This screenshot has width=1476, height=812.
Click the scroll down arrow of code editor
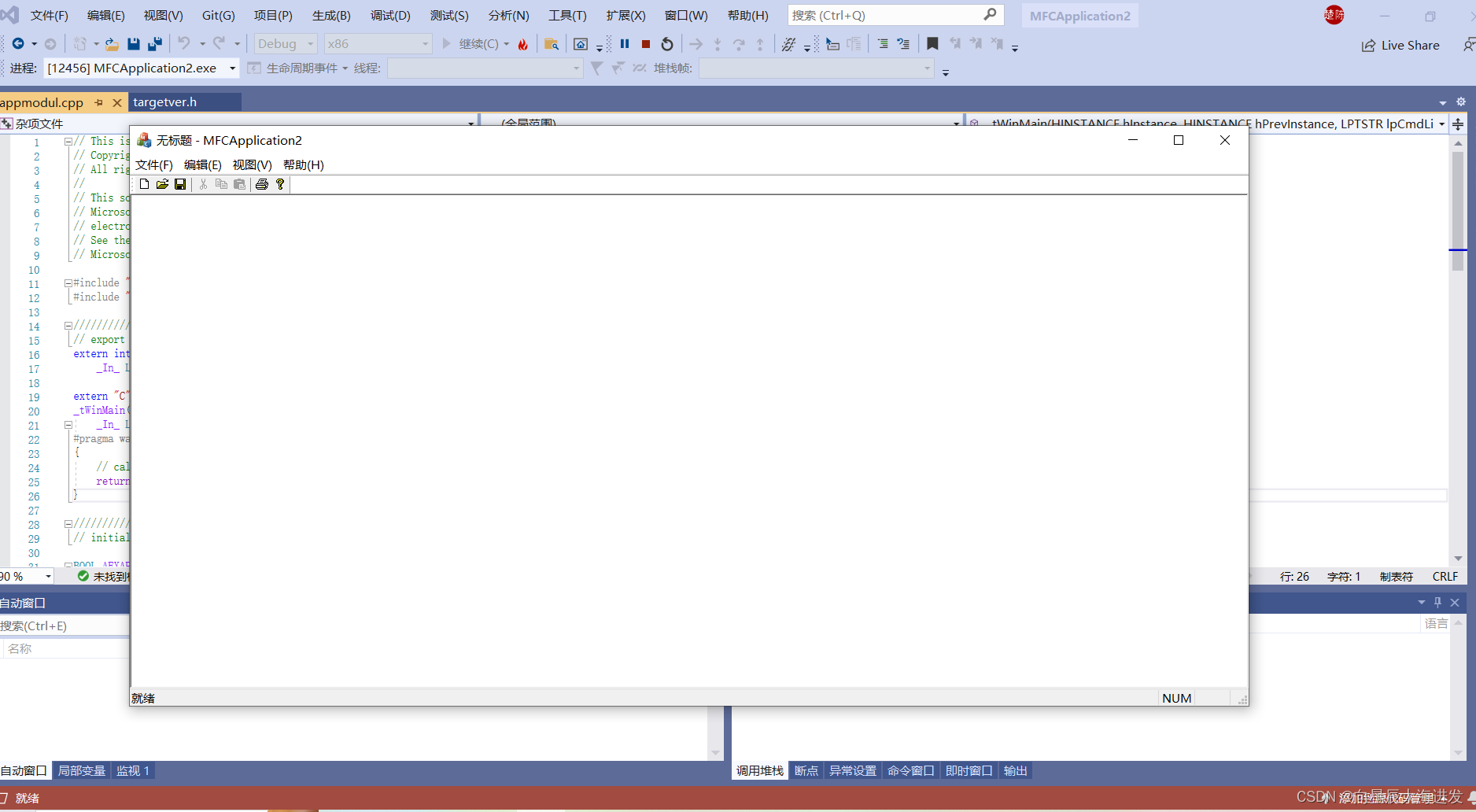(1458, 559)
